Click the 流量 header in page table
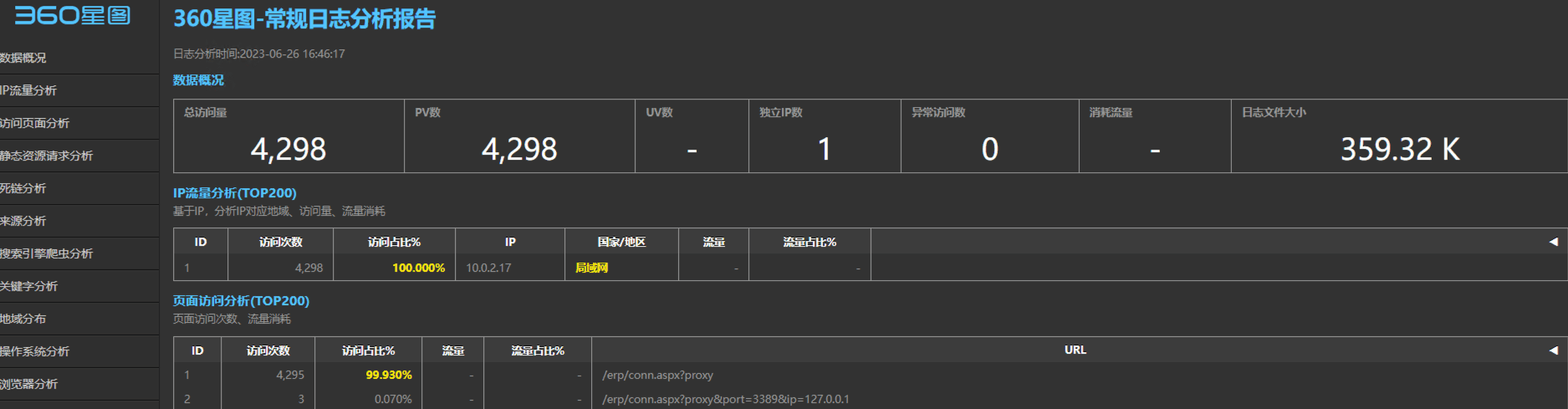This screenshot has width=1568, height=409. [x=453, y=350]
